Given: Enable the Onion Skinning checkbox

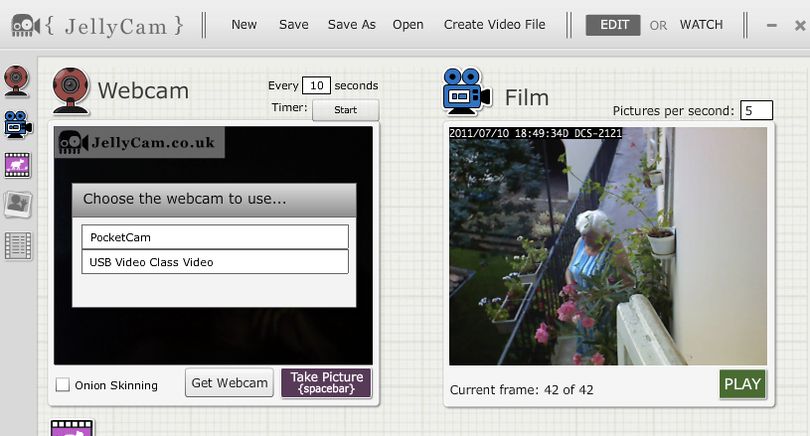Looking at the screenshot, I should [x=63, y=384].
